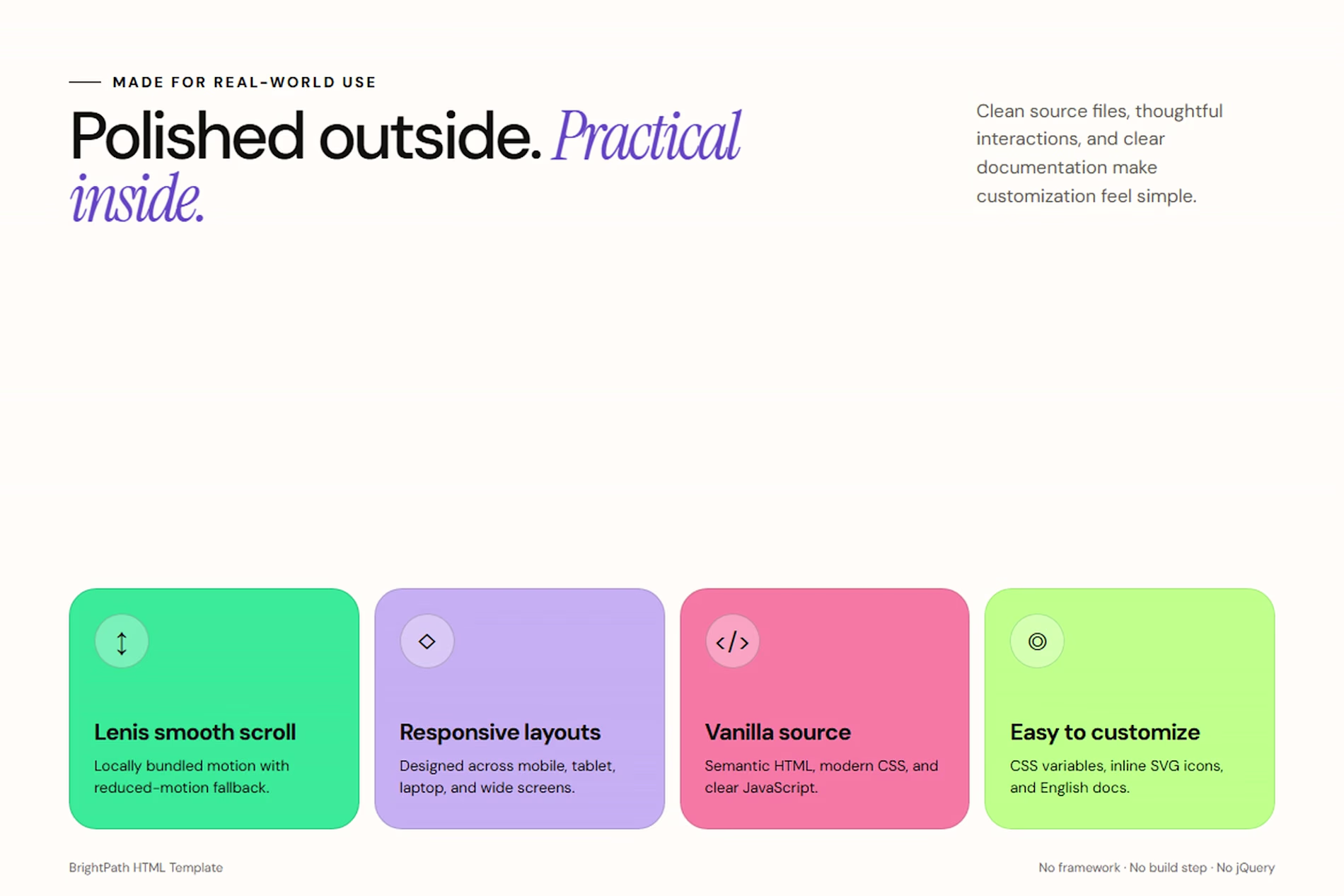Click the BrightPath HTML Template footer text
1344x896 pixels.
(x=146, y=868)
